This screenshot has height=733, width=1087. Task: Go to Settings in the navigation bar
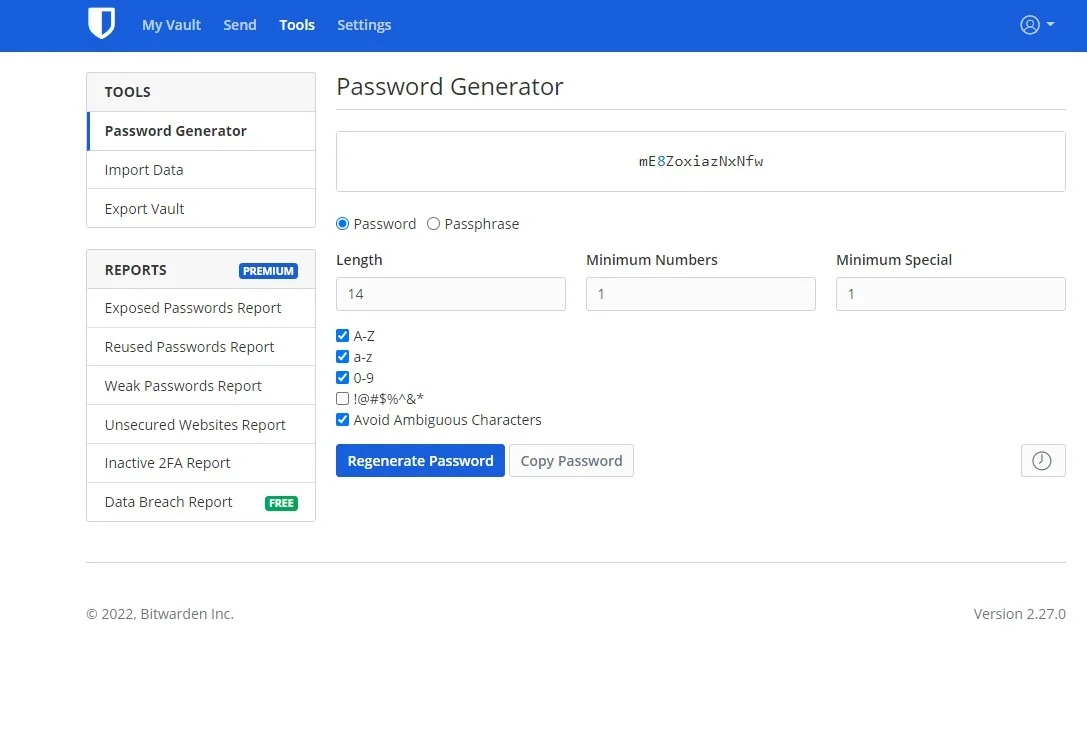coord(363,25)
